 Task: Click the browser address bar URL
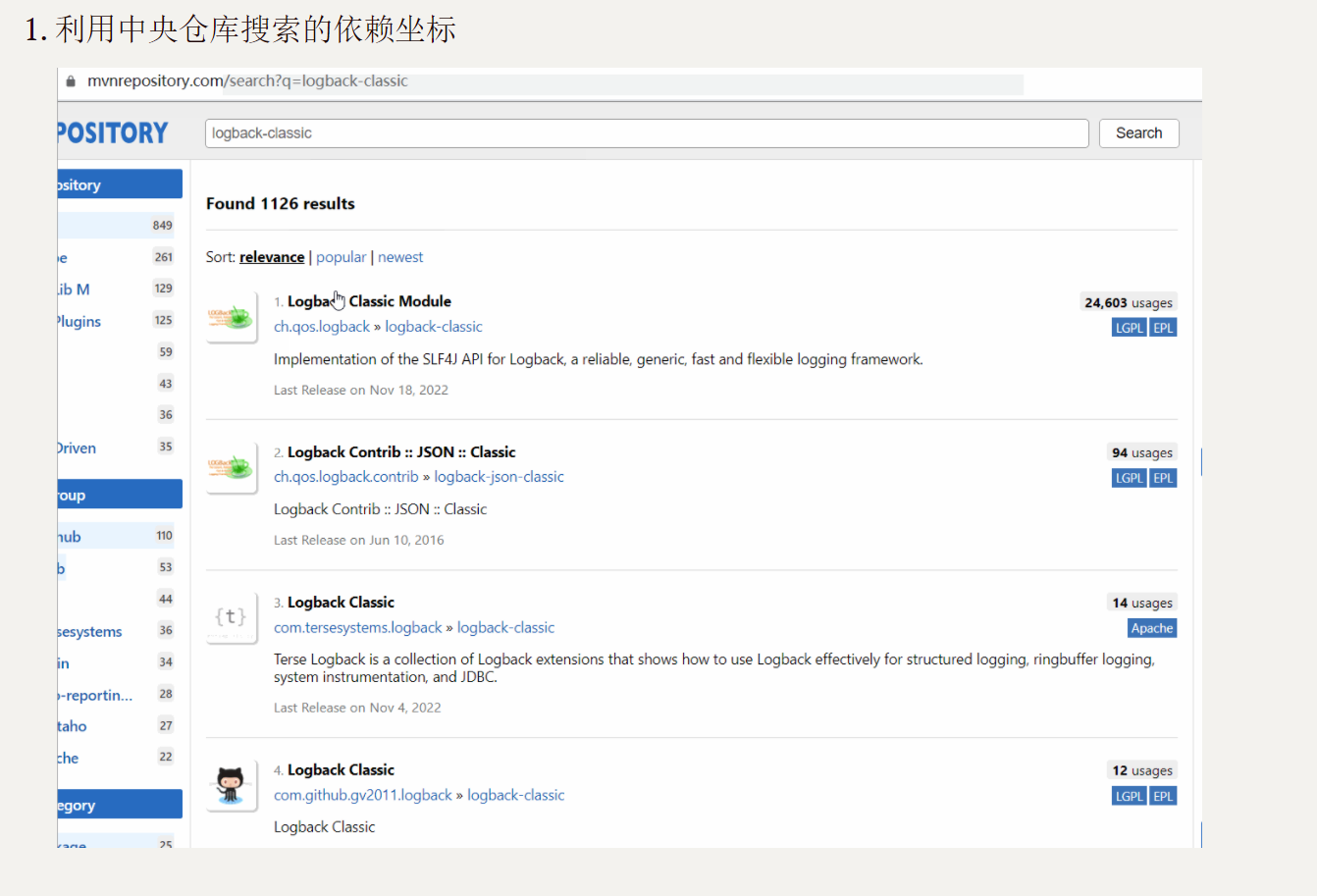point(247,81)
